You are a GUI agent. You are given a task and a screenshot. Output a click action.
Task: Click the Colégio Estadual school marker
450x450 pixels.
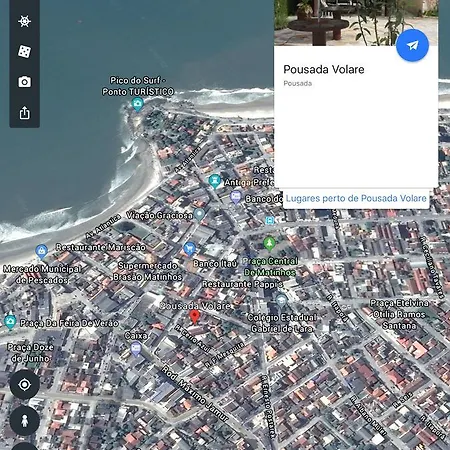point(282,301)
